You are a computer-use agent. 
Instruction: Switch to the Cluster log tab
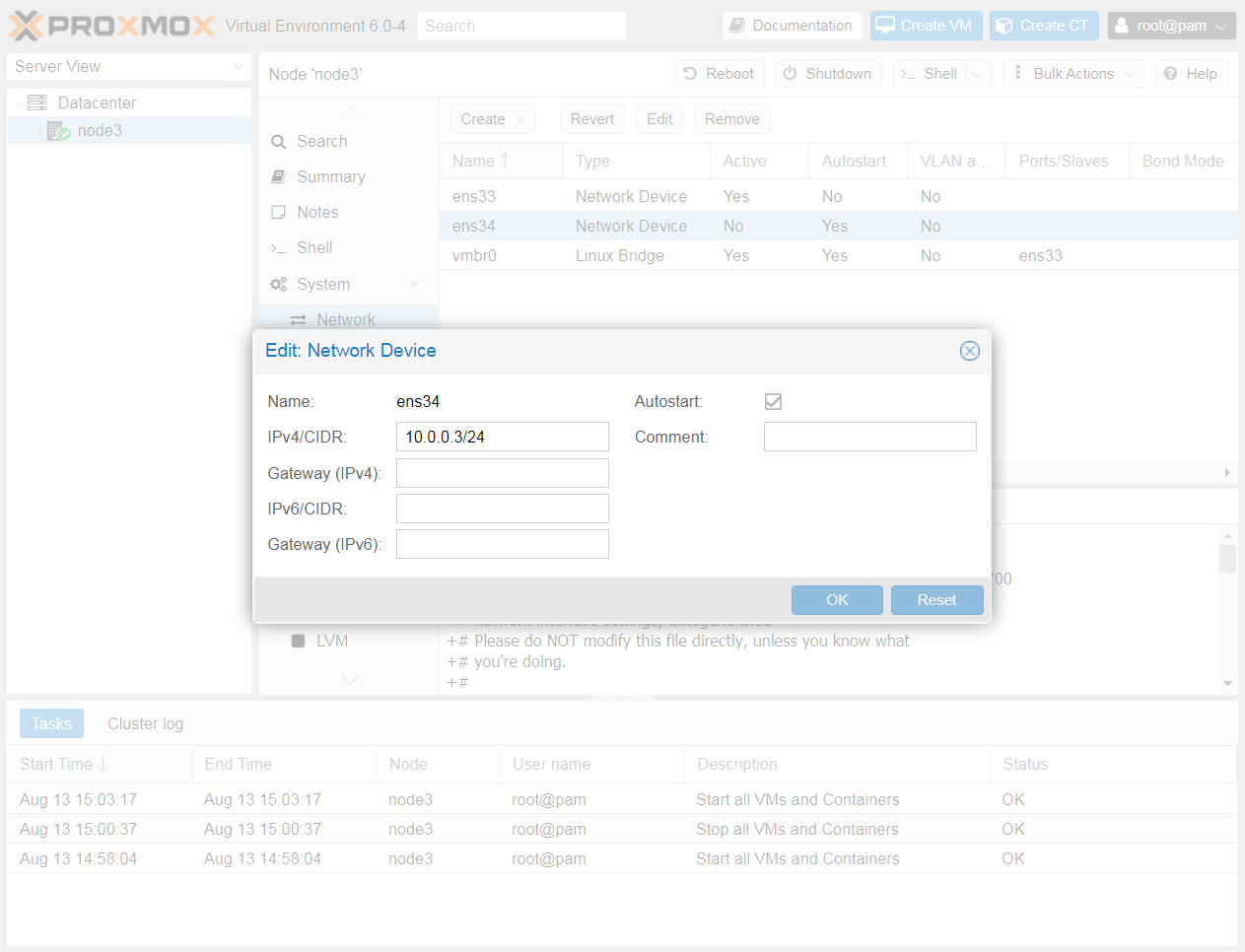click(x=145, y=723)
